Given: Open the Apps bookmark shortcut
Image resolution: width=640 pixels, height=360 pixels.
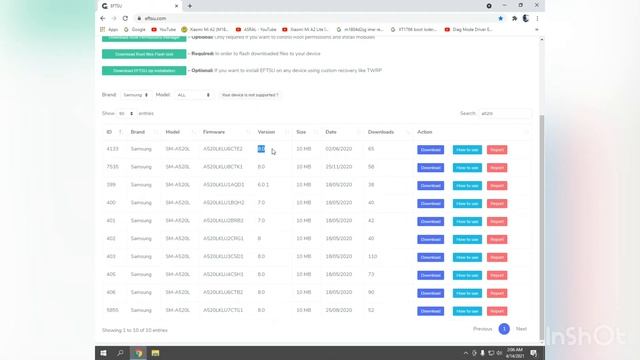Looking at the screenshot, I should 109,29.
